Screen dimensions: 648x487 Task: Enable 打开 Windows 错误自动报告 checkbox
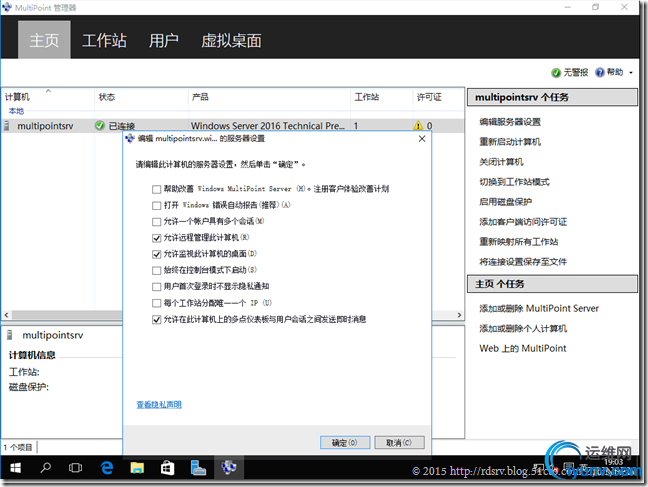(x=156, y=205)
